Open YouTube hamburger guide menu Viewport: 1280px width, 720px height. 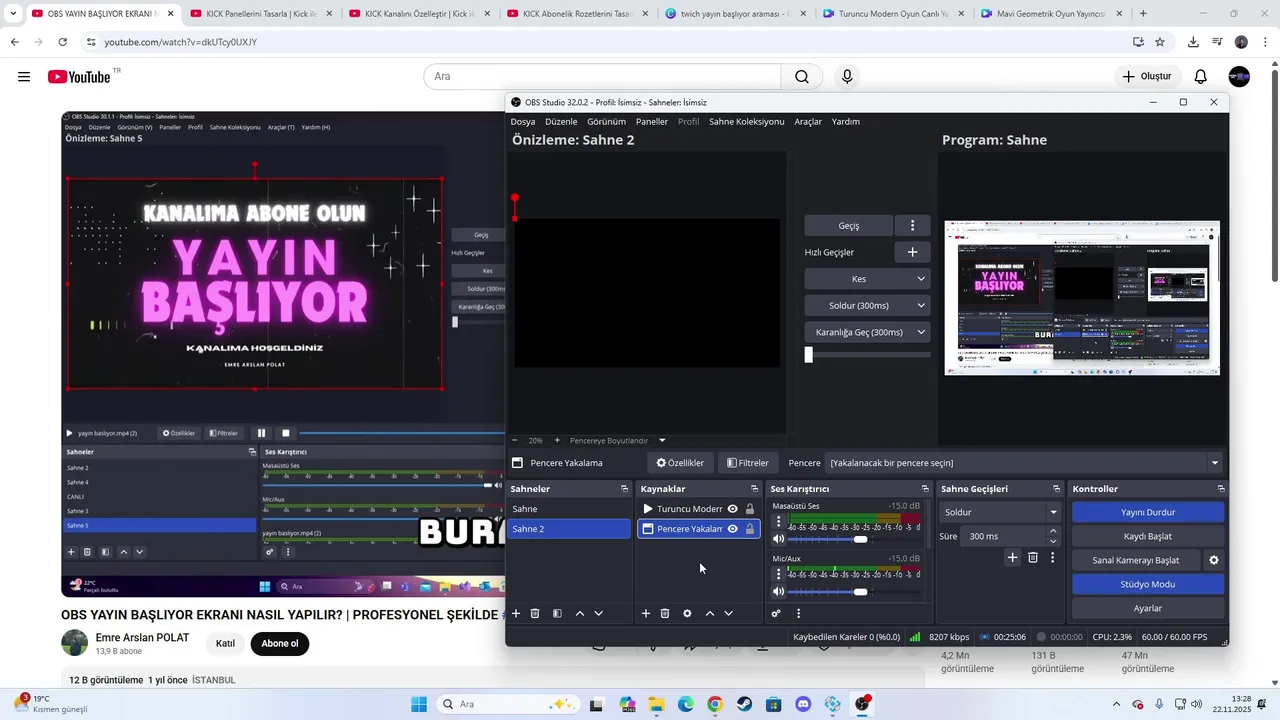[24, 77]
